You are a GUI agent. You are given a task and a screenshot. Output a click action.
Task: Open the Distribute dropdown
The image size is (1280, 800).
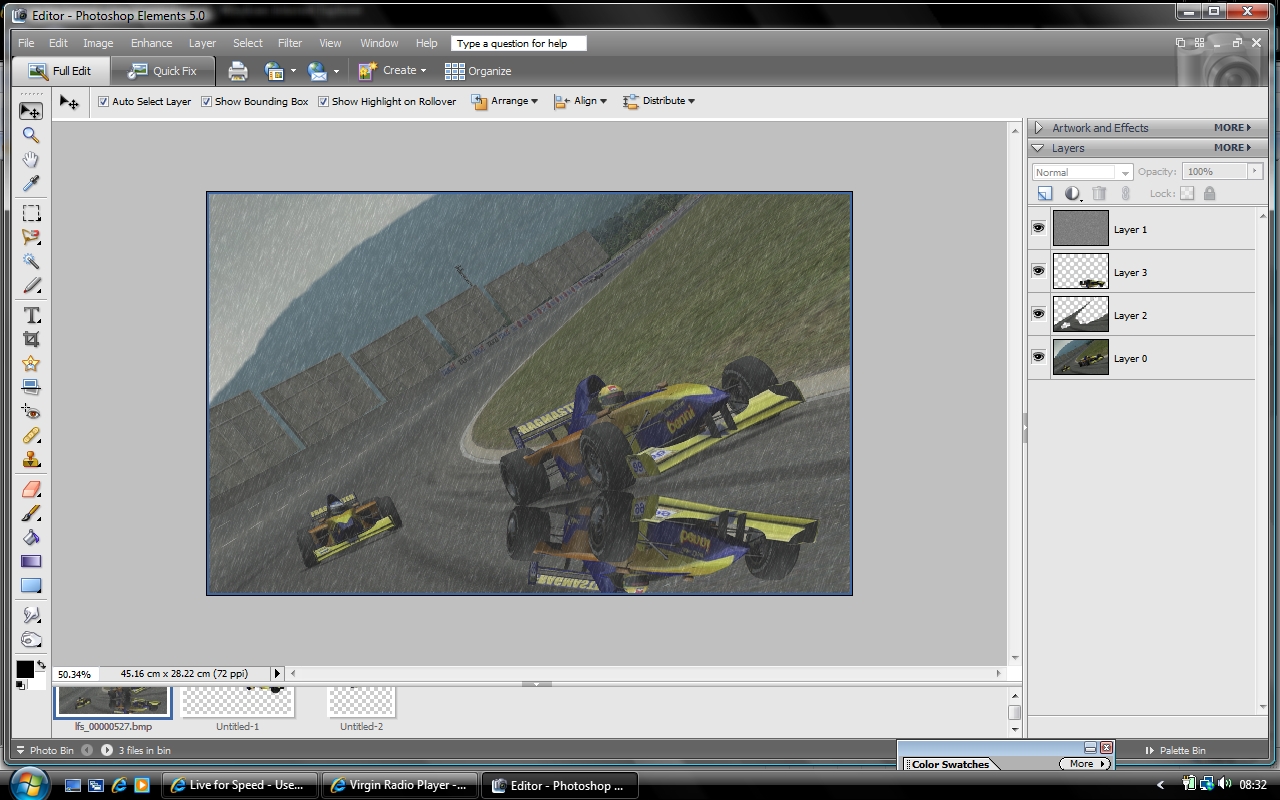[x=659, y=101]
